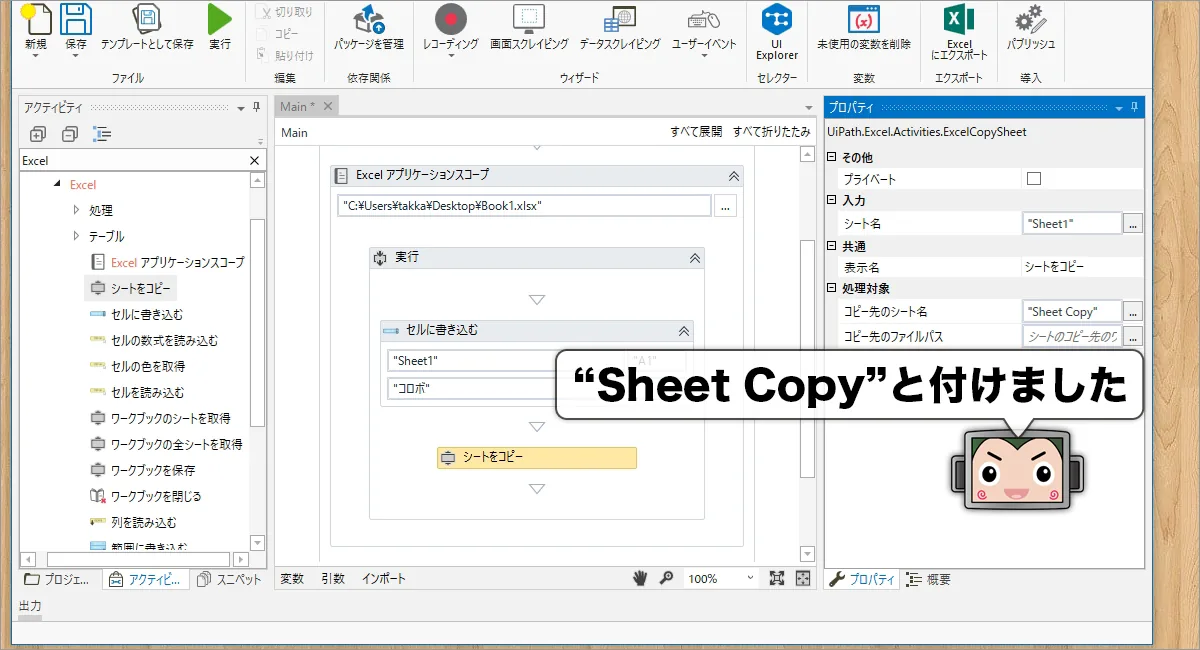Open the レコーディング dropdown arrow

[x=451, y=56]
